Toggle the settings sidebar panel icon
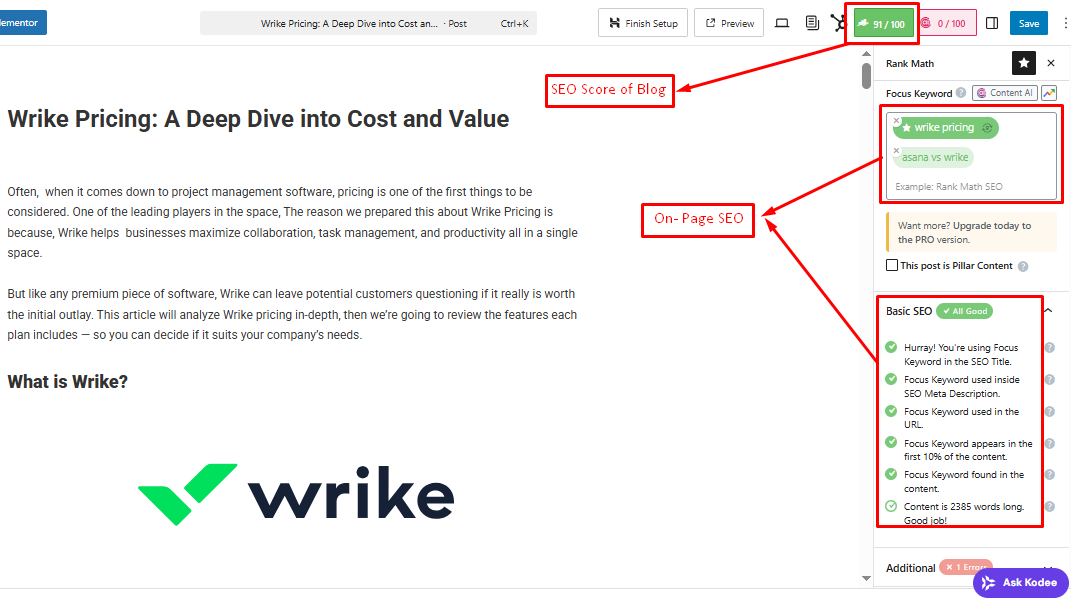The height and width of the screenshot is (601, 1071). click(x=991, y=23)
